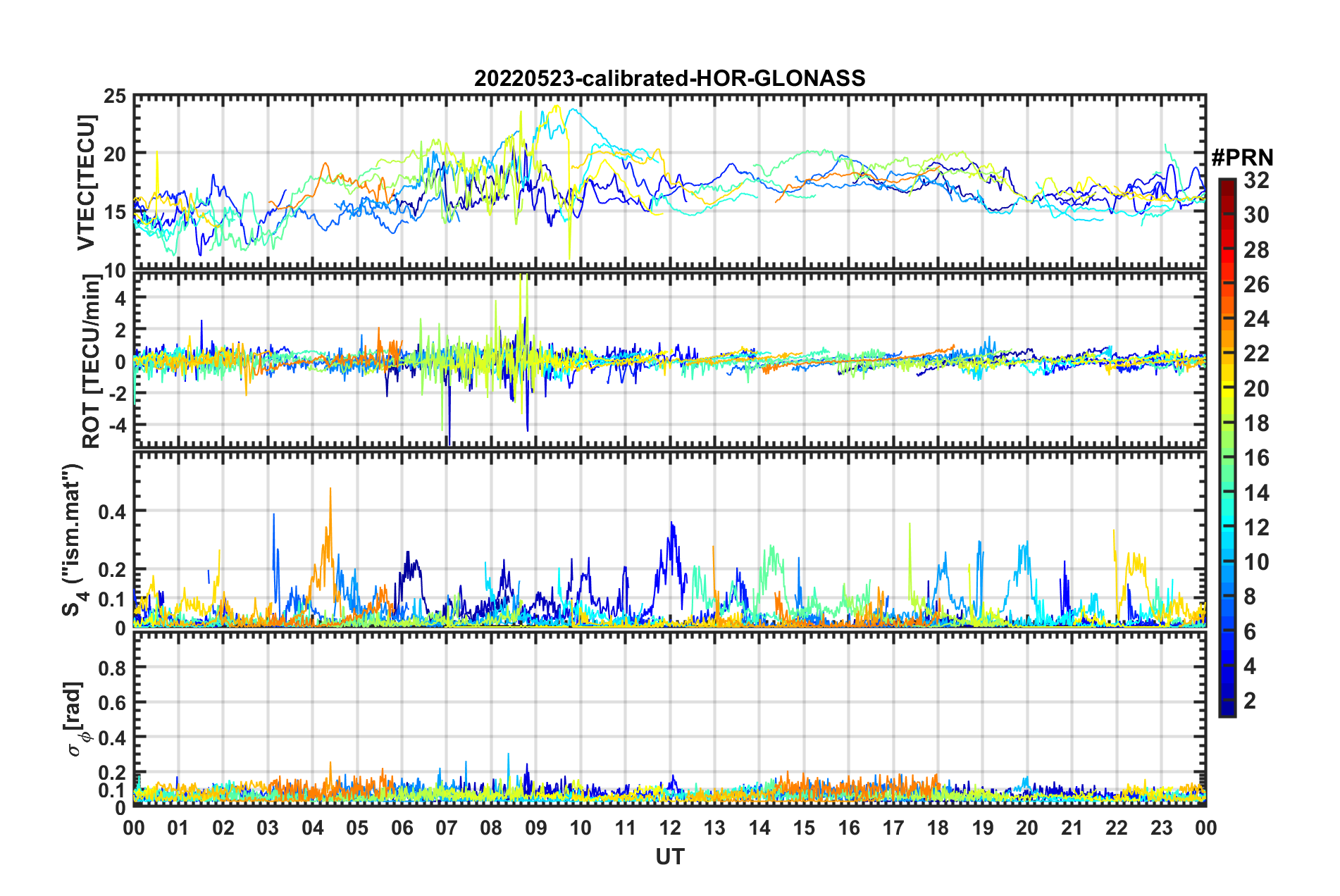Click colorbar tick label 22
The width and height of the screenshot is (1340, 896).
1257,354
